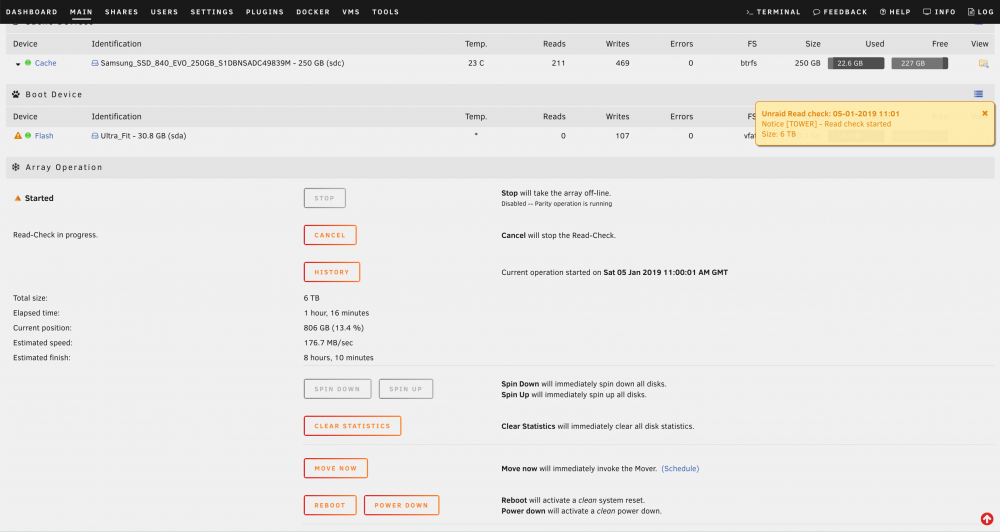Image resolution: width=1000 pixels, height=532 pixels.
Task: Click the Started warning triangle icon
Action: point(18,198)
